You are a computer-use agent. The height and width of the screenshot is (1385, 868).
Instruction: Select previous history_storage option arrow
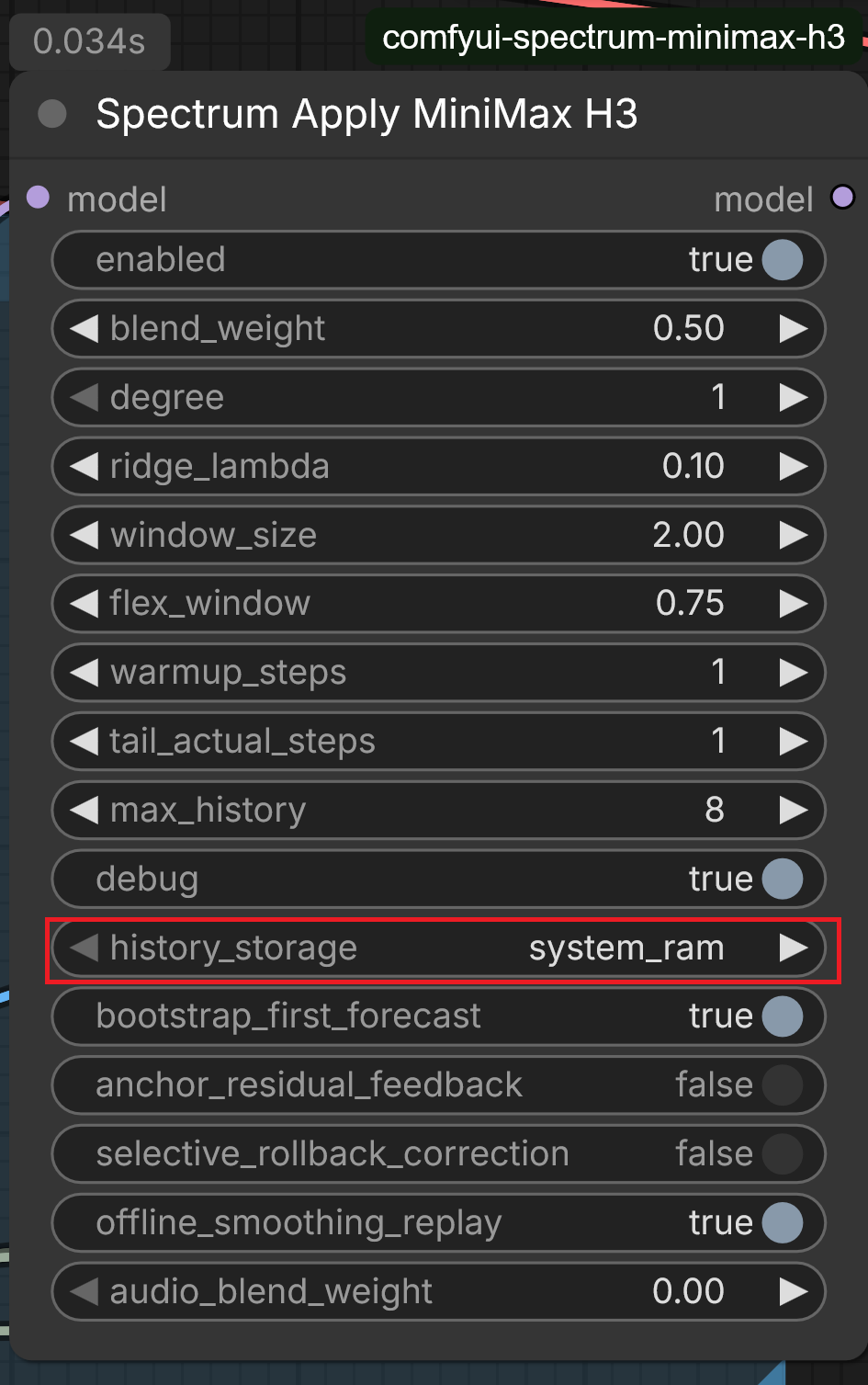coord(85,948)
